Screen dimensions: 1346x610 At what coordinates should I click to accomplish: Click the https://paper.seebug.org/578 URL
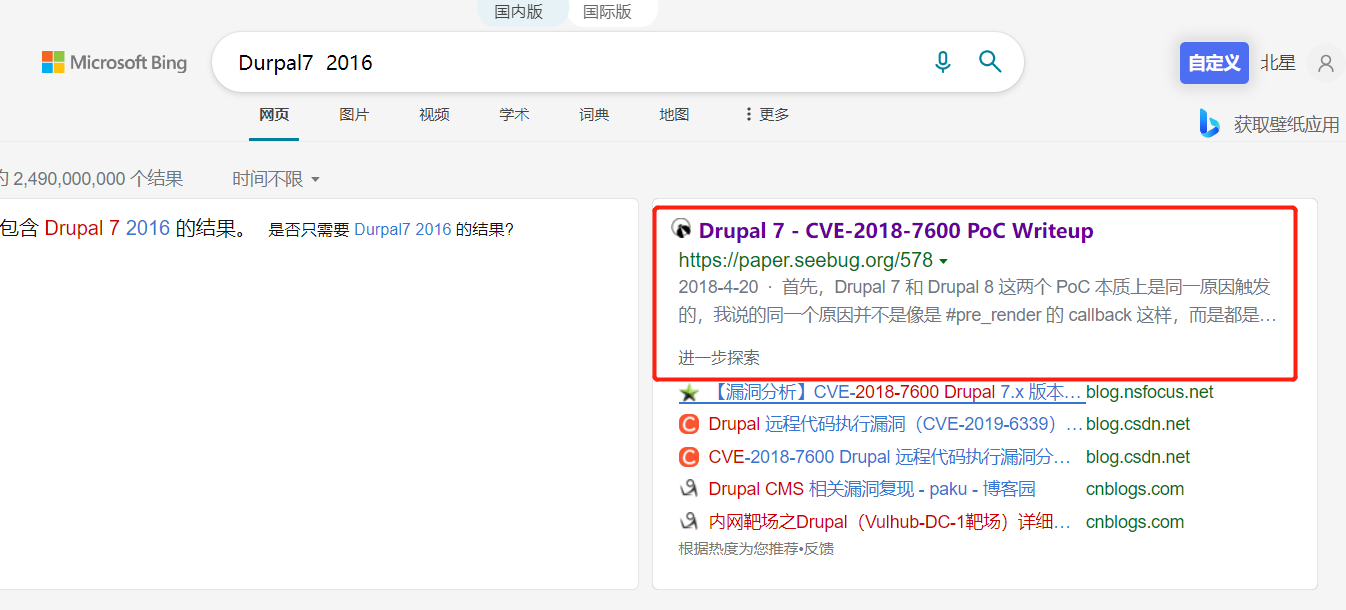click(805, 261)
